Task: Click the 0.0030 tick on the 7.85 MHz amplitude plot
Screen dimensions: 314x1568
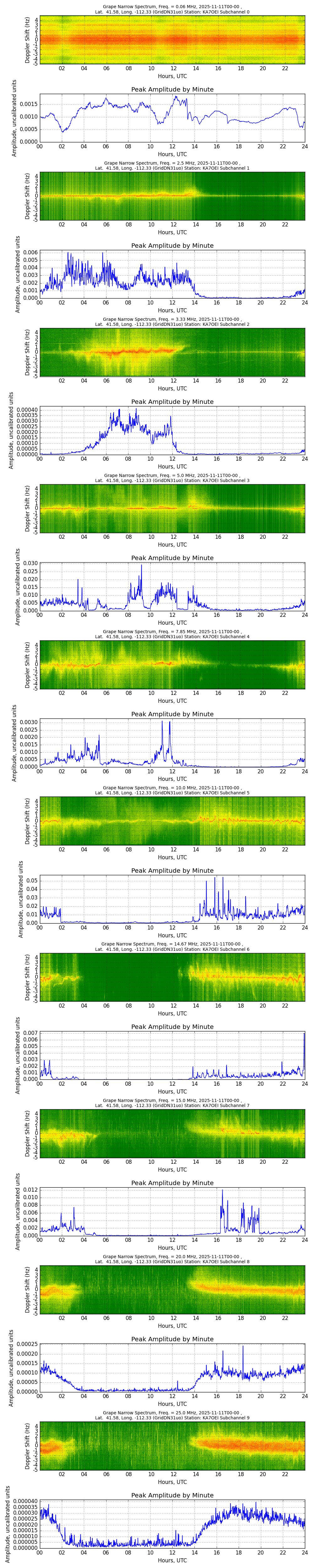Action: coord(29,723)
